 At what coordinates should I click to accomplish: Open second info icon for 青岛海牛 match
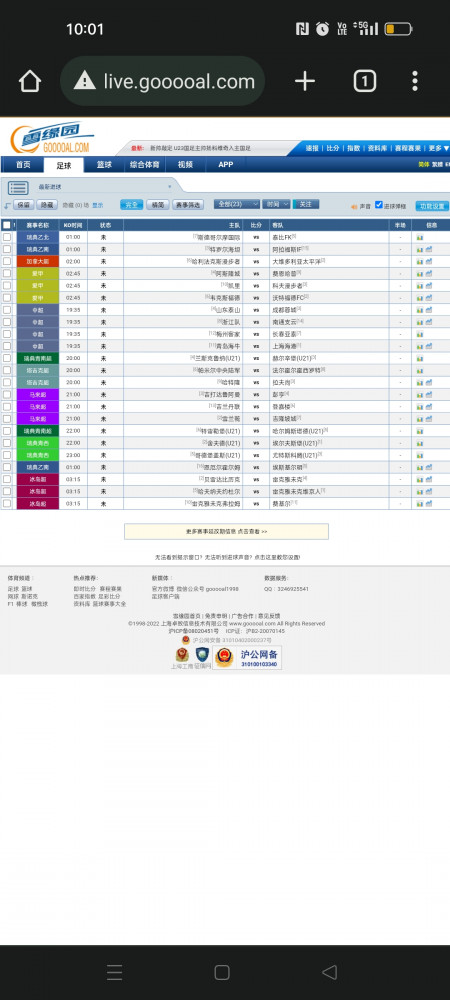pos(429,346)
